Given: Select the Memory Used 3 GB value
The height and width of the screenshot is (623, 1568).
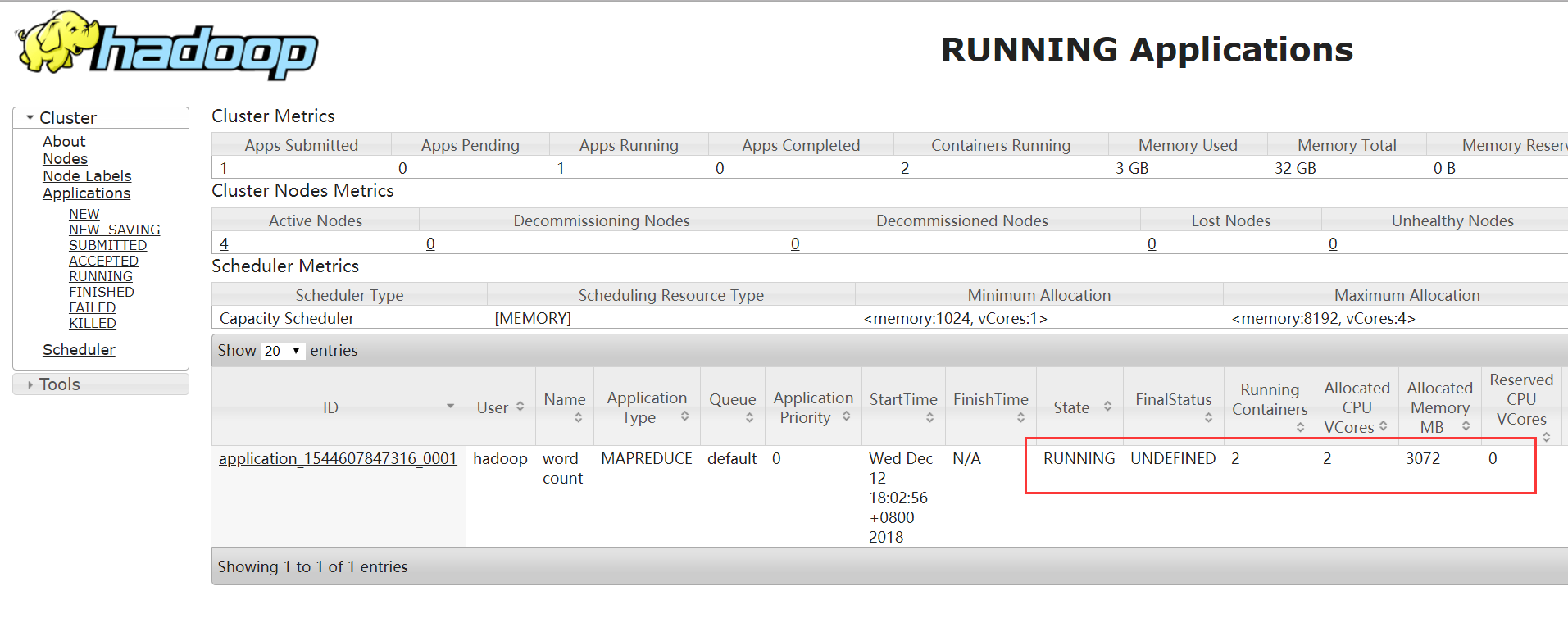Looking at the screenshot, I should (1132, 168).
